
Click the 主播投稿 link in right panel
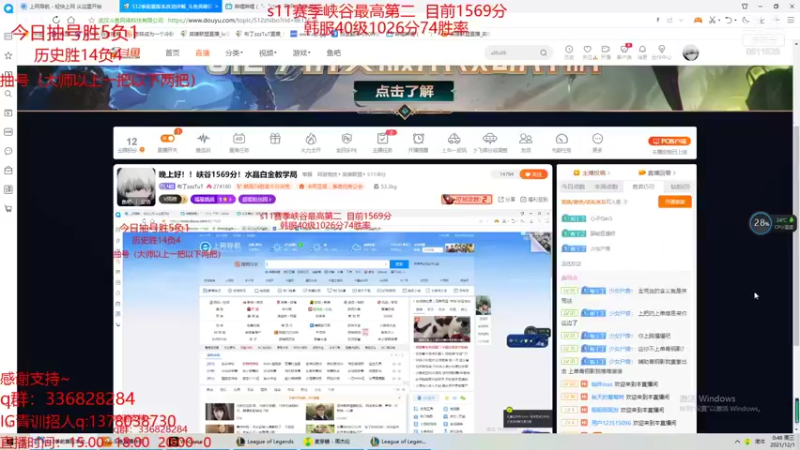pos(592,173)
